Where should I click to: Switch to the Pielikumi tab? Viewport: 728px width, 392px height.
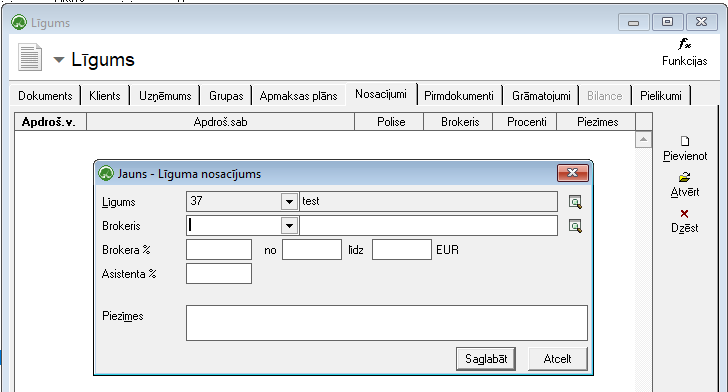661,96
